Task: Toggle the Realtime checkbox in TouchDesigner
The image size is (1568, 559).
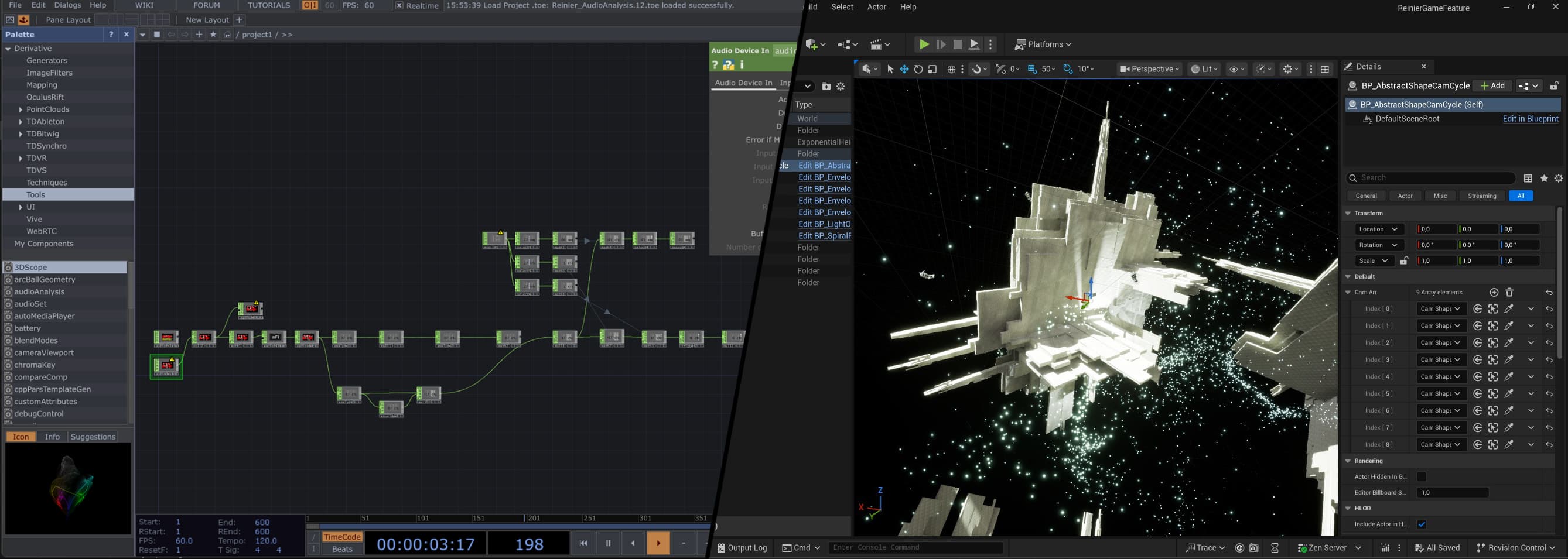Action: [x=399, y=5]
